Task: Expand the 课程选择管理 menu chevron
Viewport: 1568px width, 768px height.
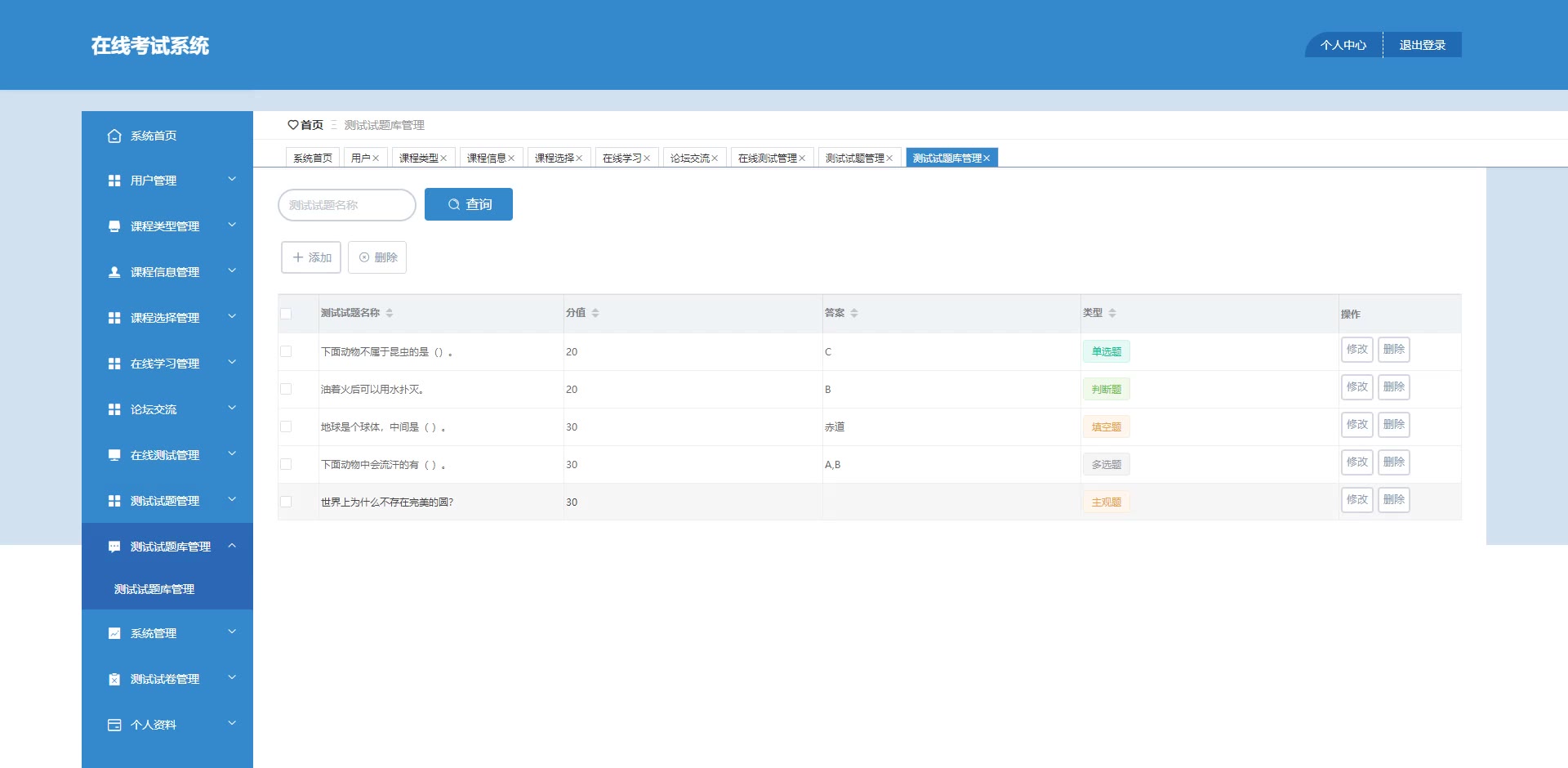Action: click(232, 316)
